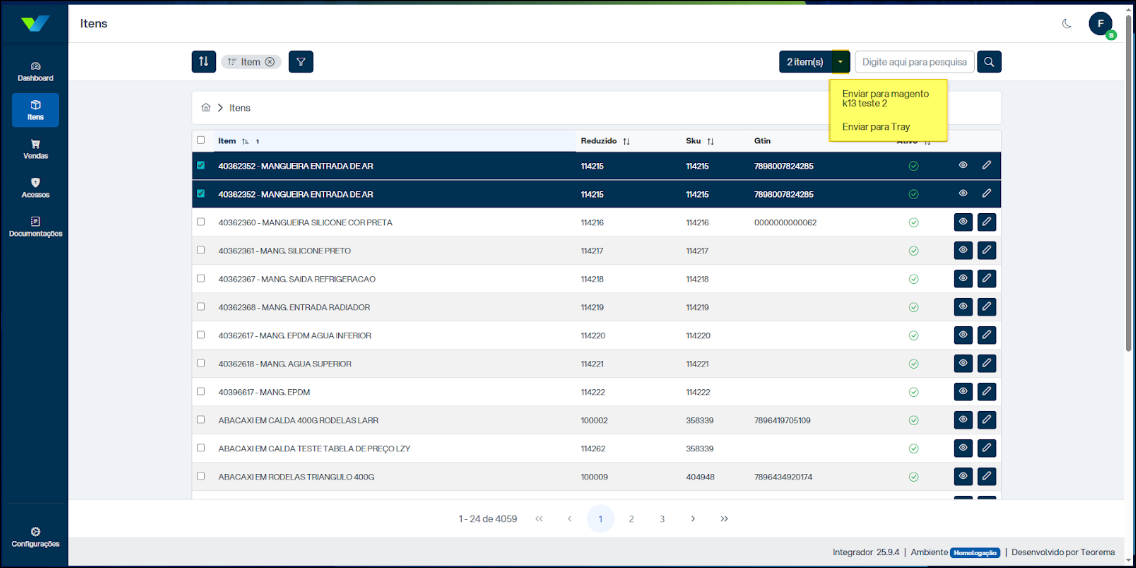
Task: Check MANG. ENTRADA RADIADOR row
Action: pos(201,307)
